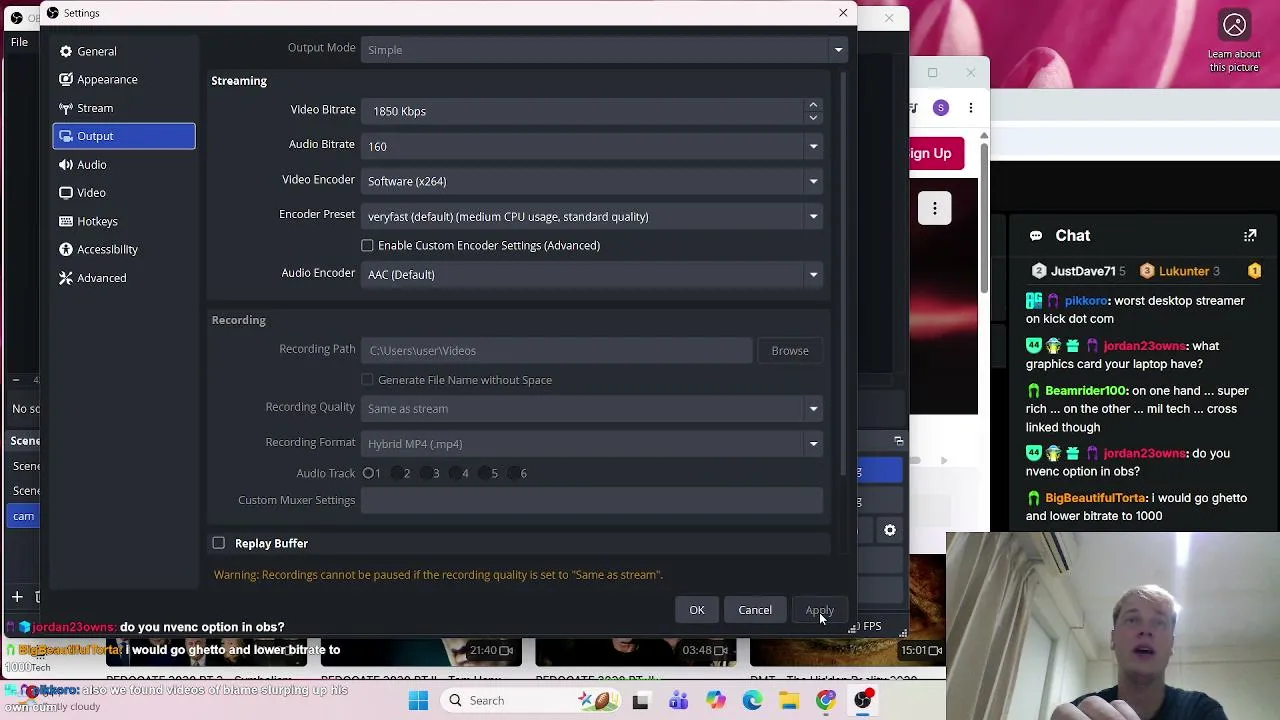Image resolution: width=1280 pixels, height=720 pixels.
Task: Click the Audio speaker icon in sidebar
Action: [66, 164]
